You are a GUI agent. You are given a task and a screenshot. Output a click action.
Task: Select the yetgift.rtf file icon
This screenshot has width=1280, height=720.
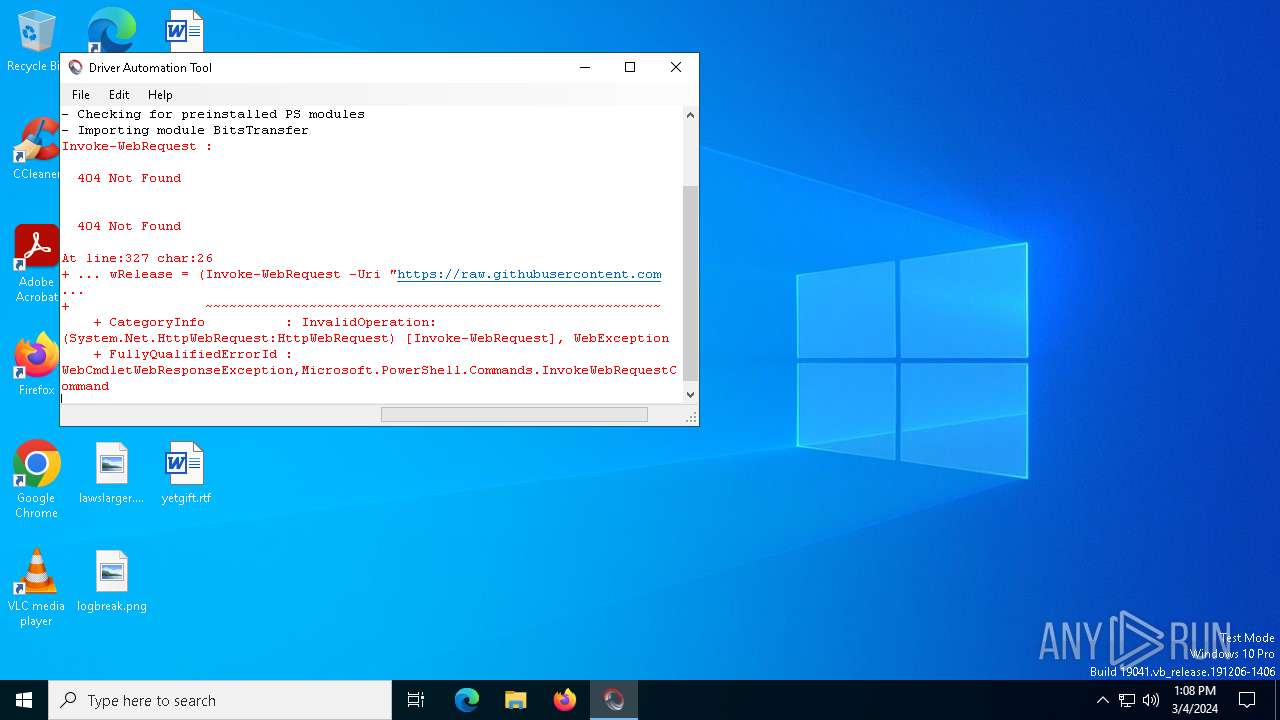186,473
